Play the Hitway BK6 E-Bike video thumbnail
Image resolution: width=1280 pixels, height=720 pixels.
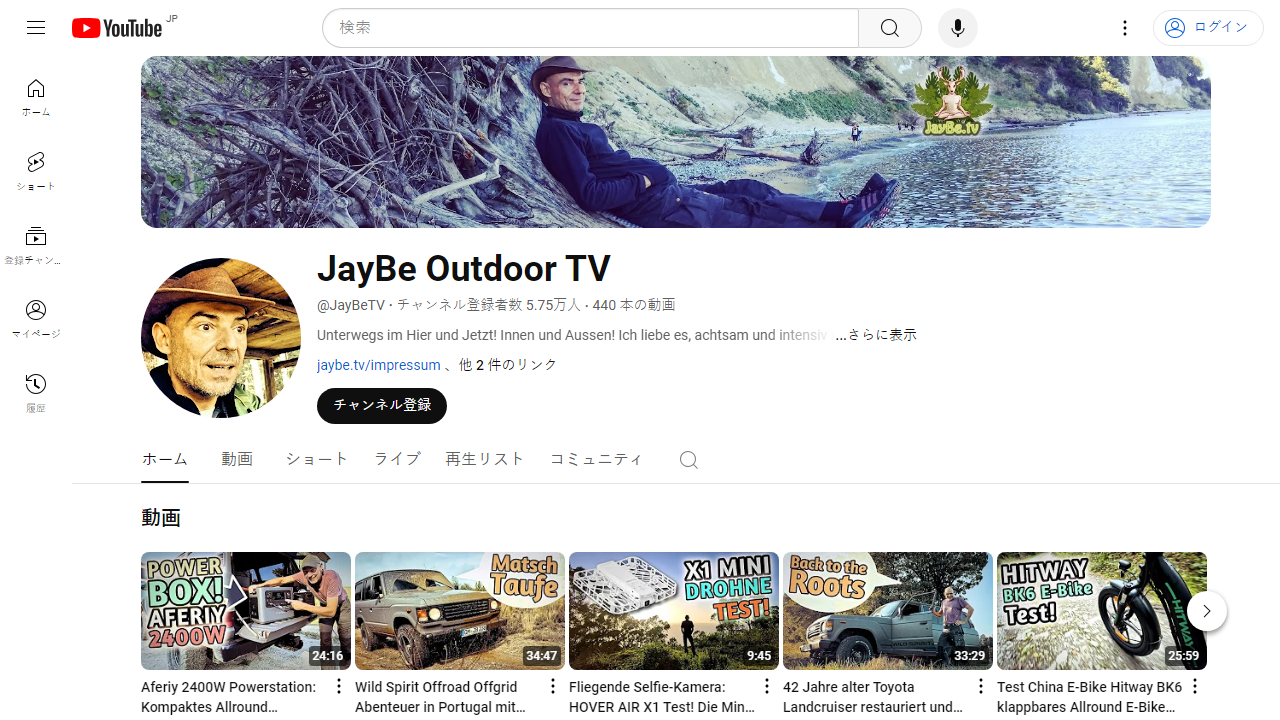coord(1102,611)
